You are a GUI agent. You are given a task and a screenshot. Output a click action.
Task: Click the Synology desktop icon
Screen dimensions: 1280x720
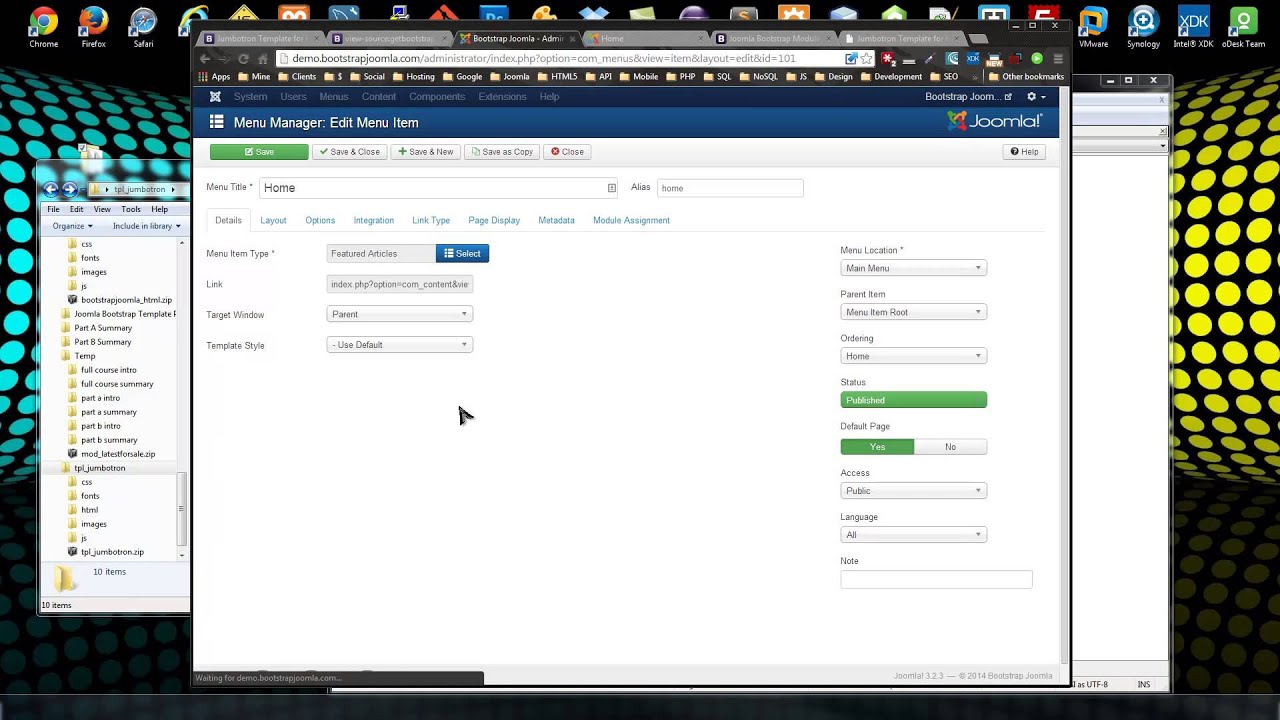click(1143, 26)
